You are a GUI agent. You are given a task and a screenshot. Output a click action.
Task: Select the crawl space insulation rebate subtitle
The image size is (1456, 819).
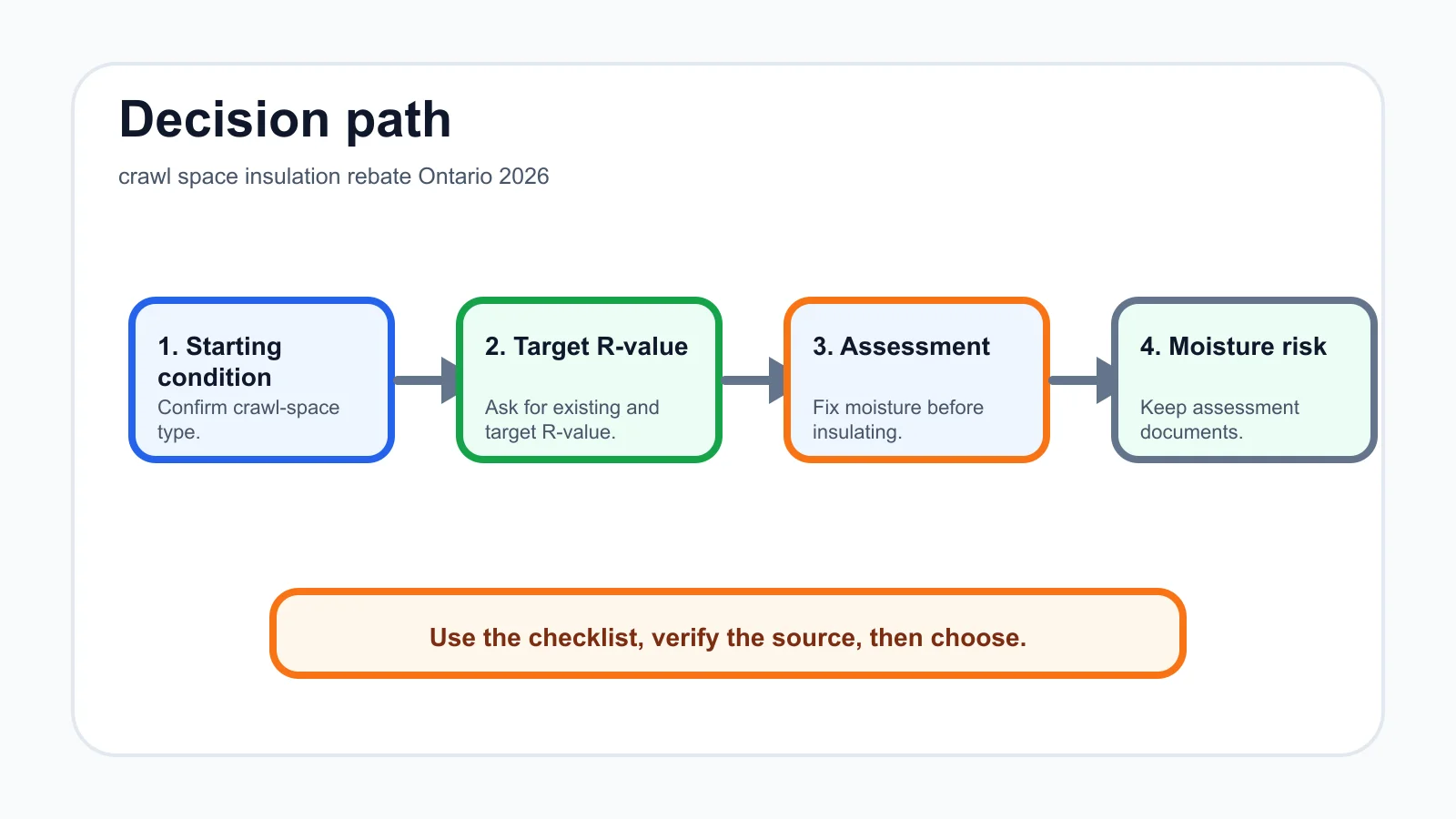coord(333,177)
